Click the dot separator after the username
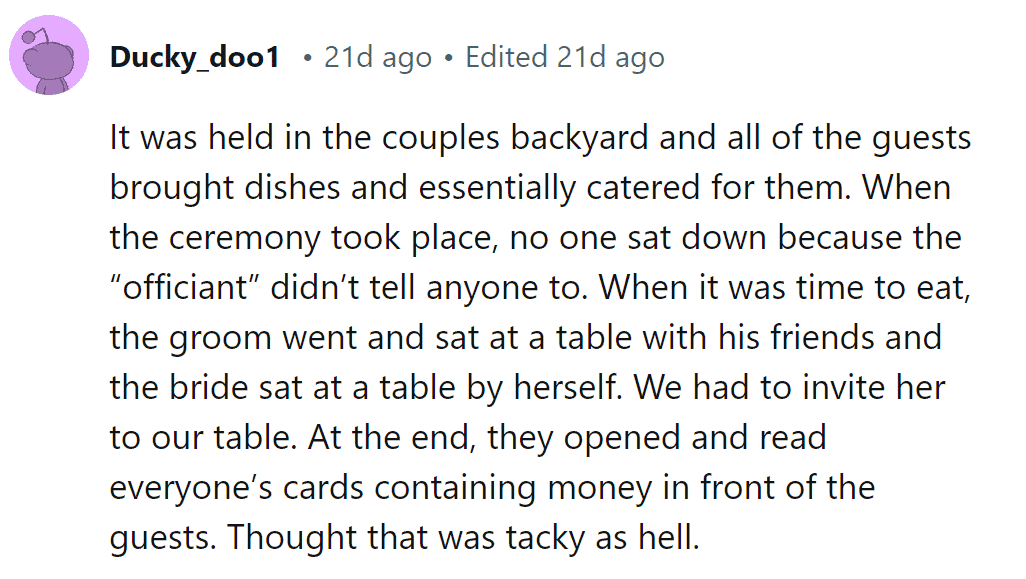1026x579 pixels. point(308,59)
